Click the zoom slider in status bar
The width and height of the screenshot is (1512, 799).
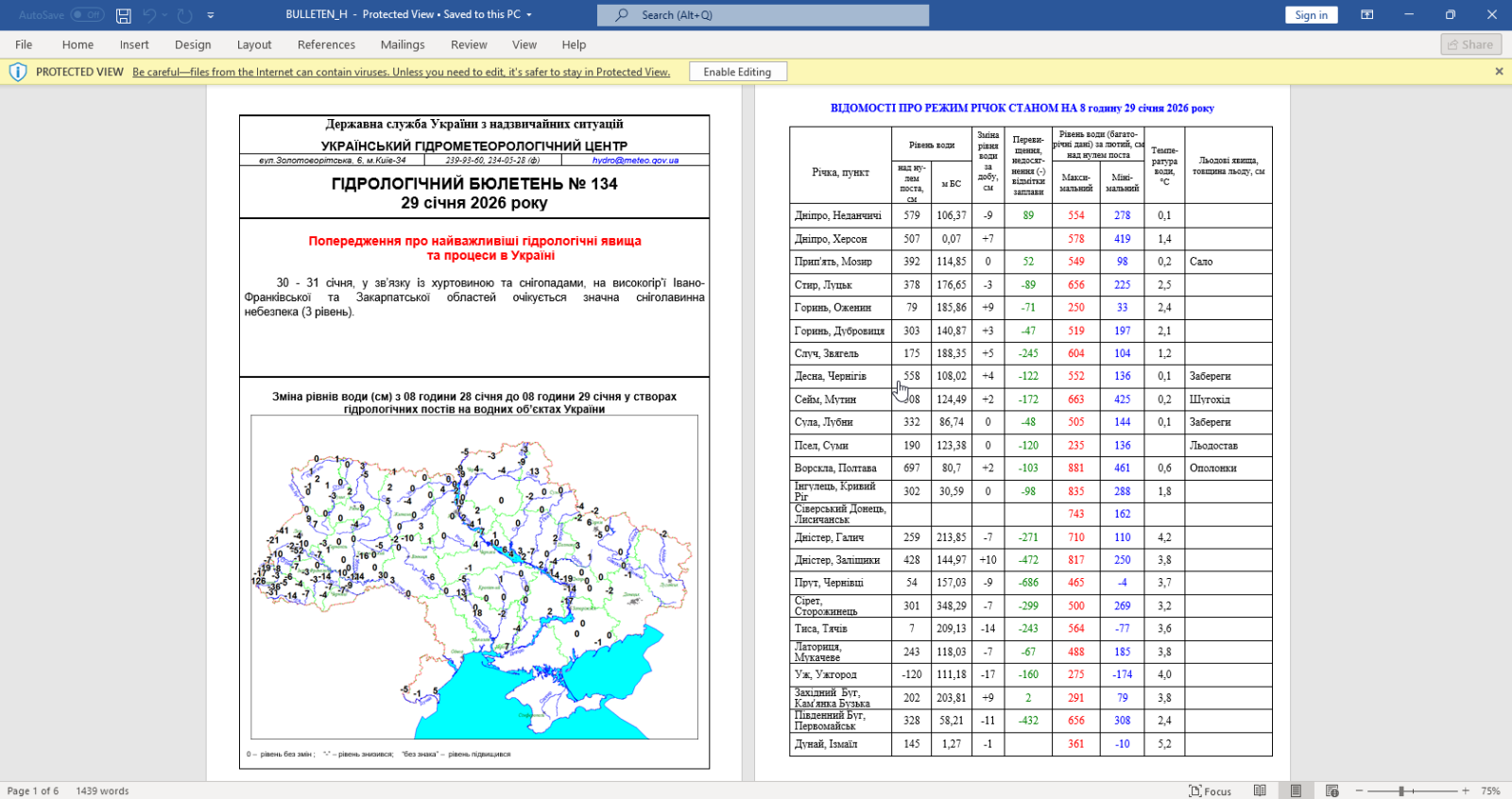tap(1402, 790)
